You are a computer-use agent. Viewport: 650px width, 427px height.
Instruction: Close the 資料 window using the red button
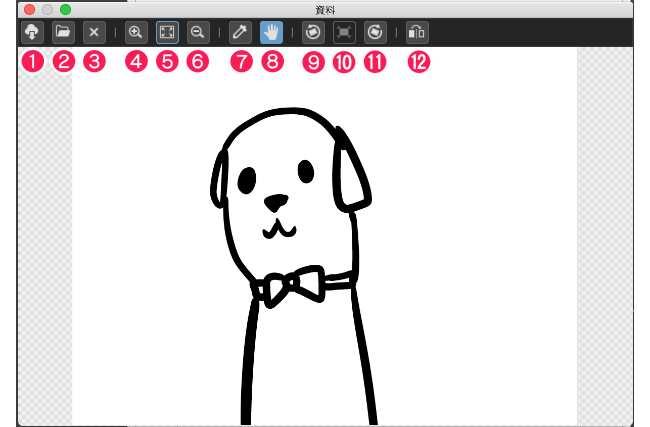(x=29, y=9)
